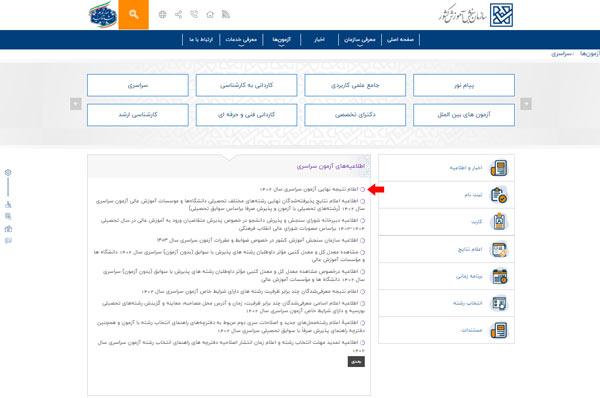600x398 pixels.
Task: Click the left carousel arrow beside exam buttons
Action: point(76,104)
